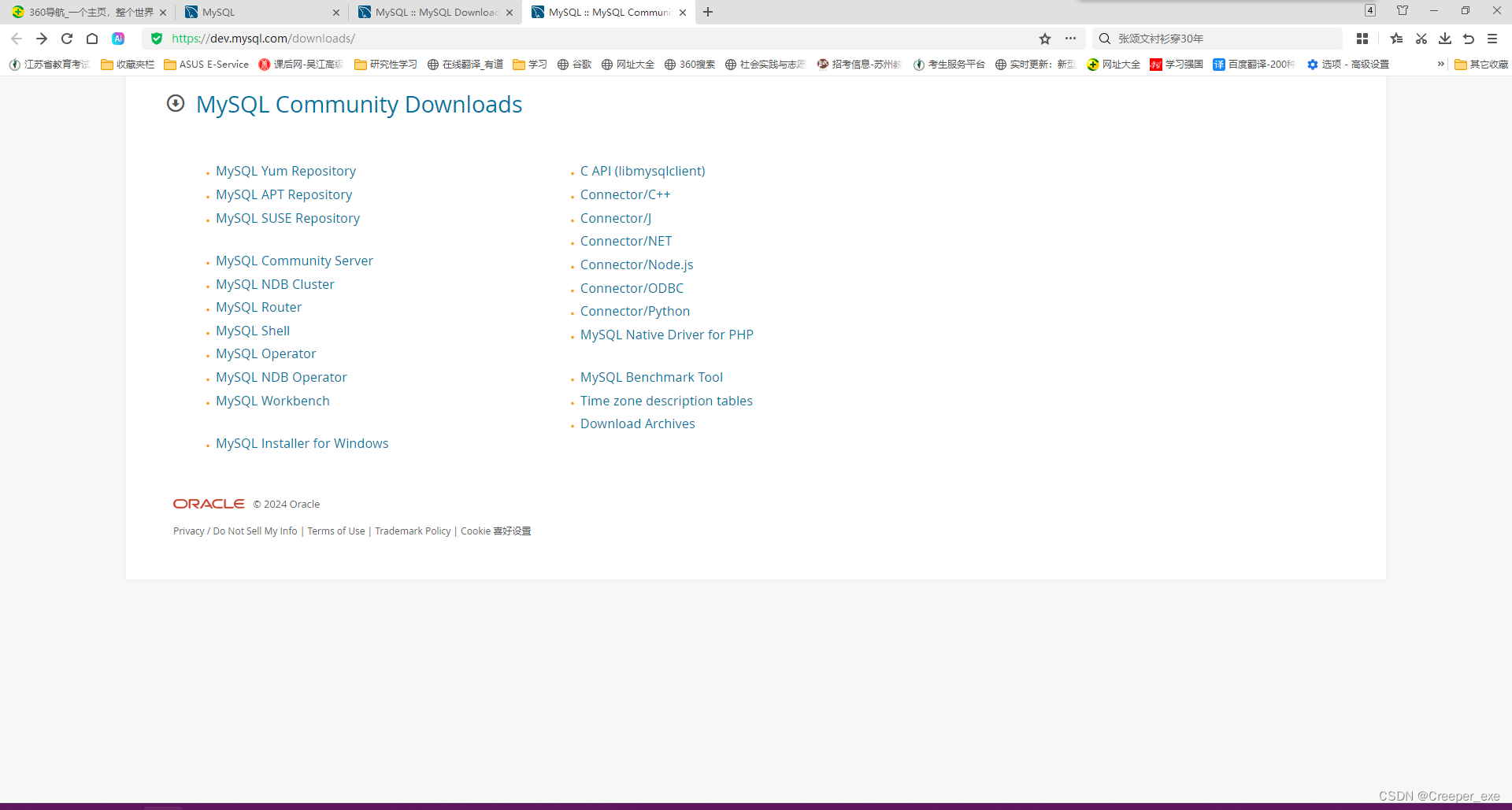
Task: Open C API (libmysqlclient) link
Action: point(643,171)
